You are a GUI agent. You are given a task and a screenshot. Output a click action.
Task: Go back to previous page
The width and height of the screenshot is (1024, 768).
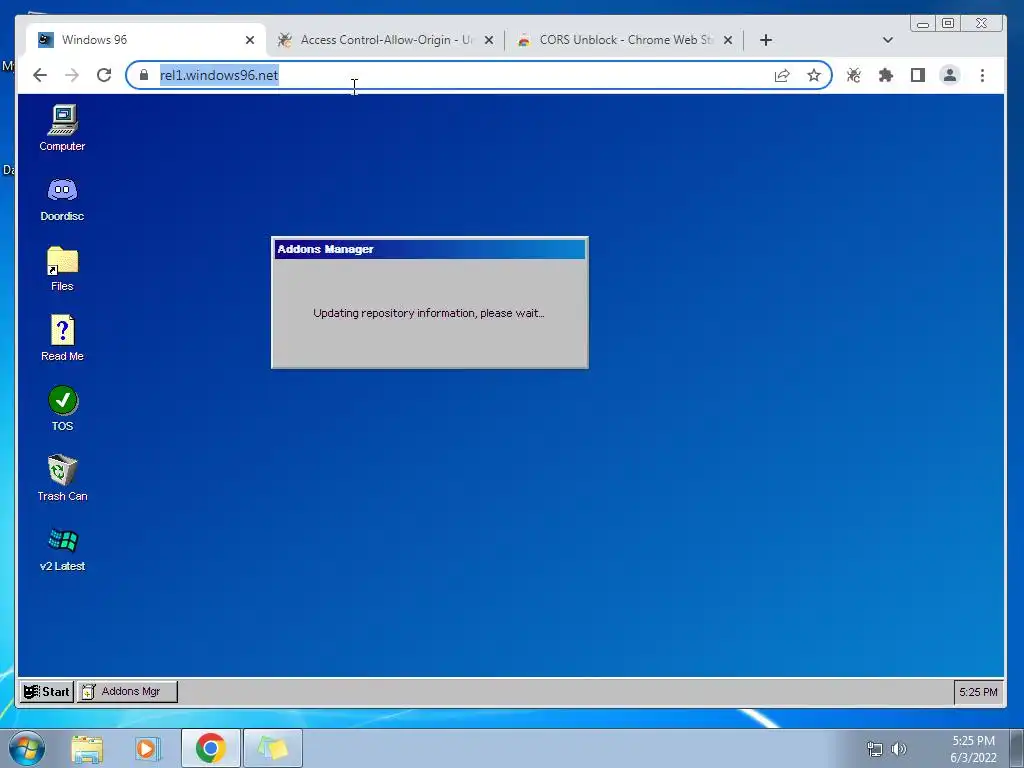(x=40, y=75)
